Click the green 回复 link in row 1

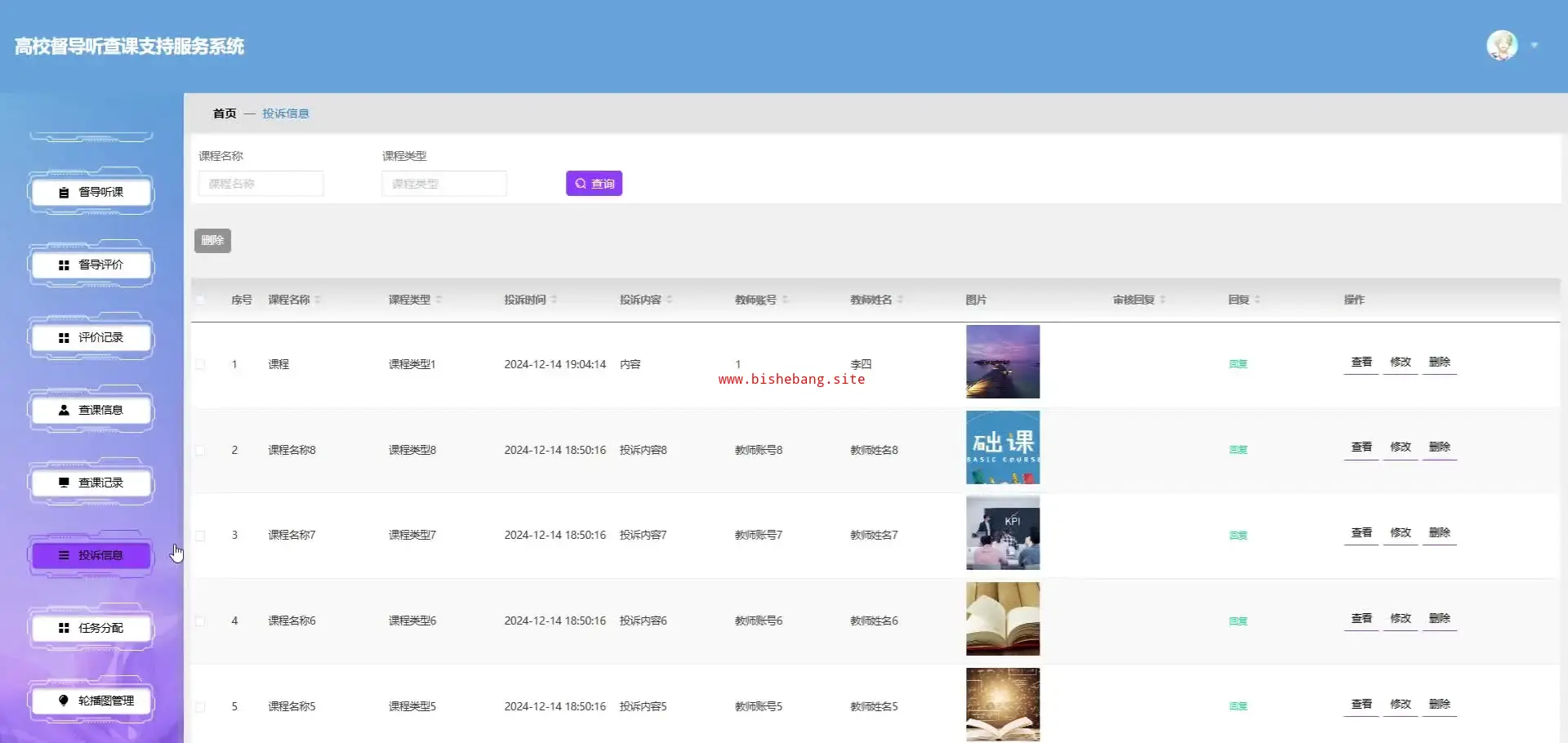pyautogui.click(x=1237, y=364)
